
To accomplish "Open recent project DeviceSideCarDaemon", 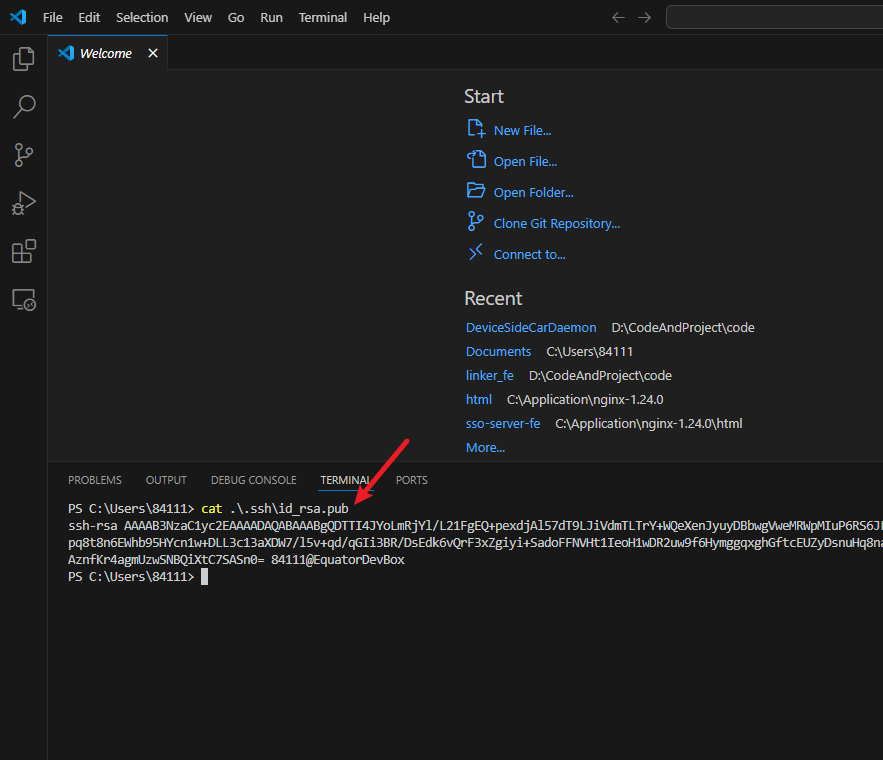I will 531,328.
